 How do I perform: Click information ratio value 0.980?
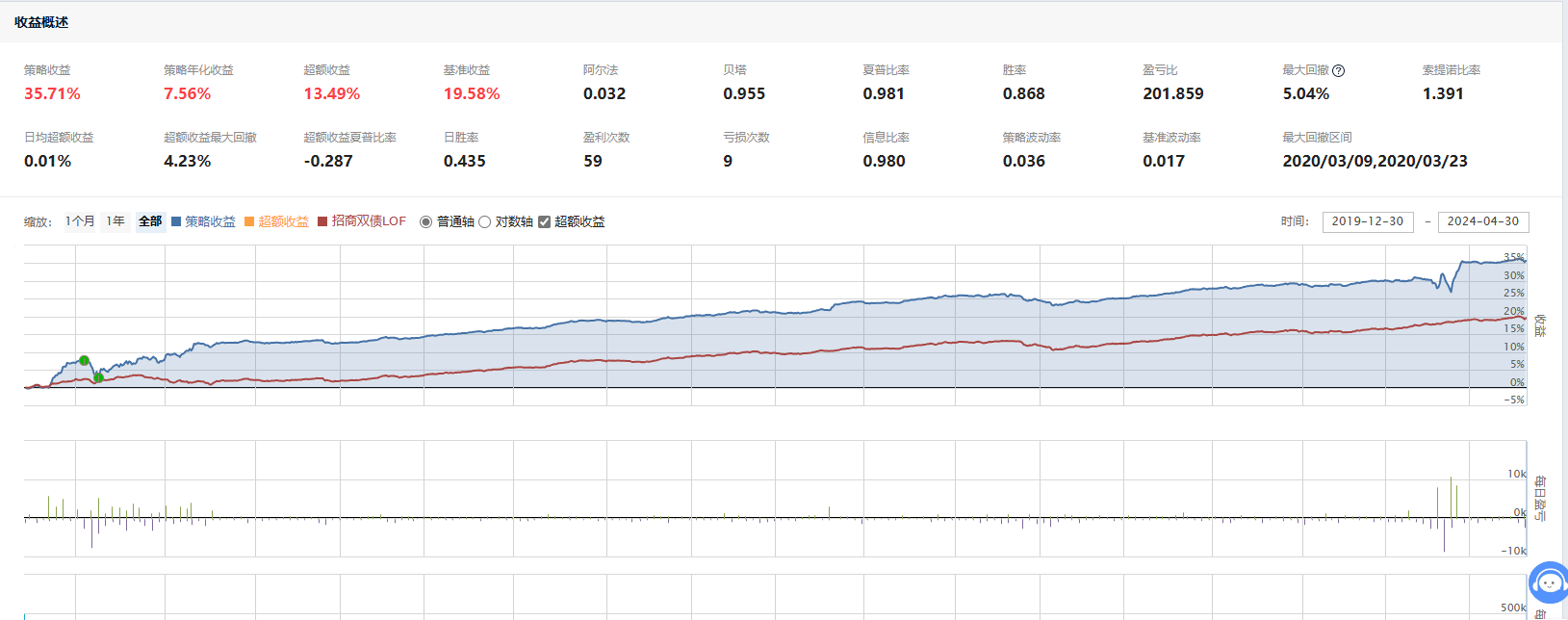[x=884, y=161]
